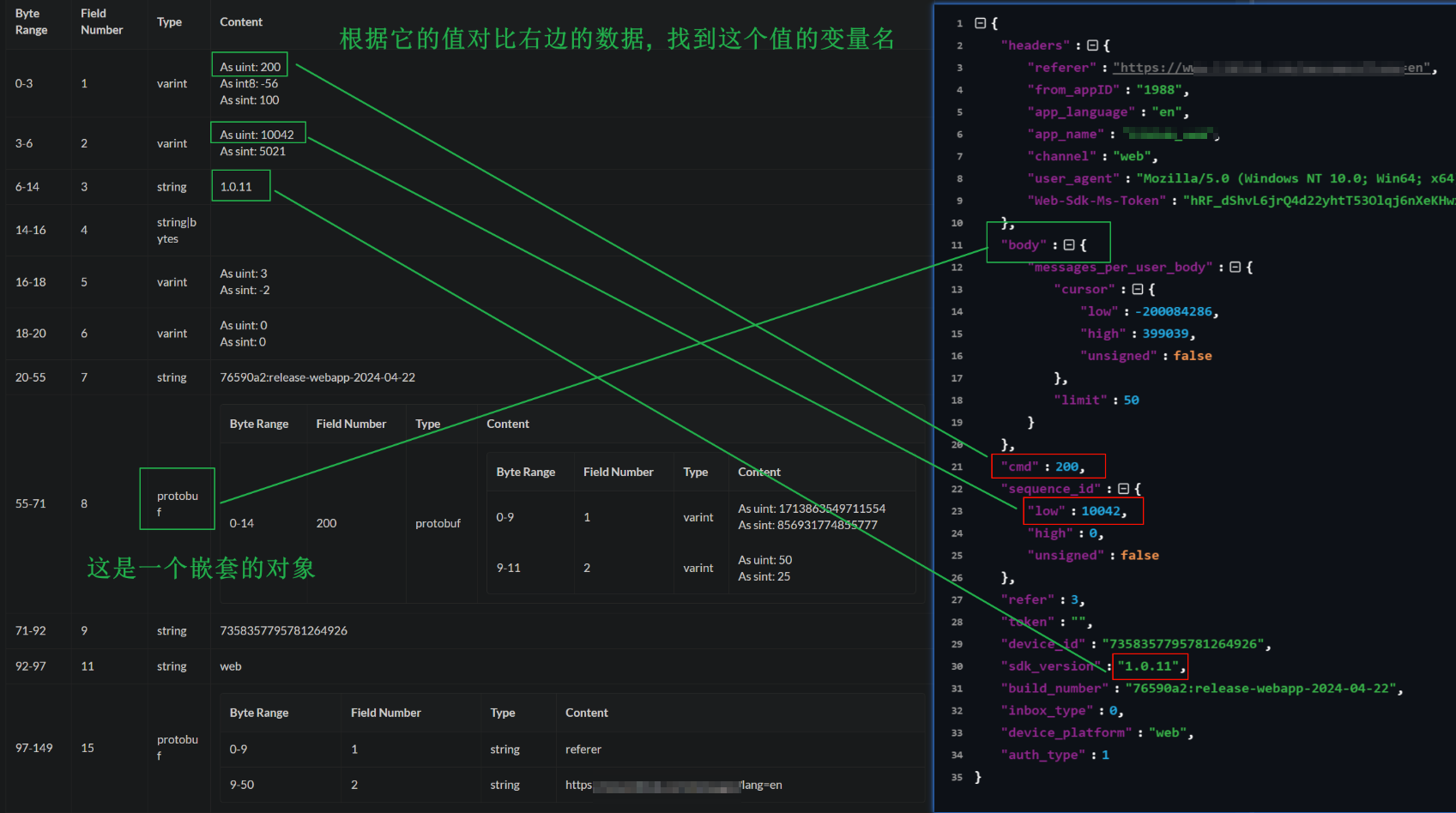
Task: Click the "app_language" key
Action: [1081, 112]
